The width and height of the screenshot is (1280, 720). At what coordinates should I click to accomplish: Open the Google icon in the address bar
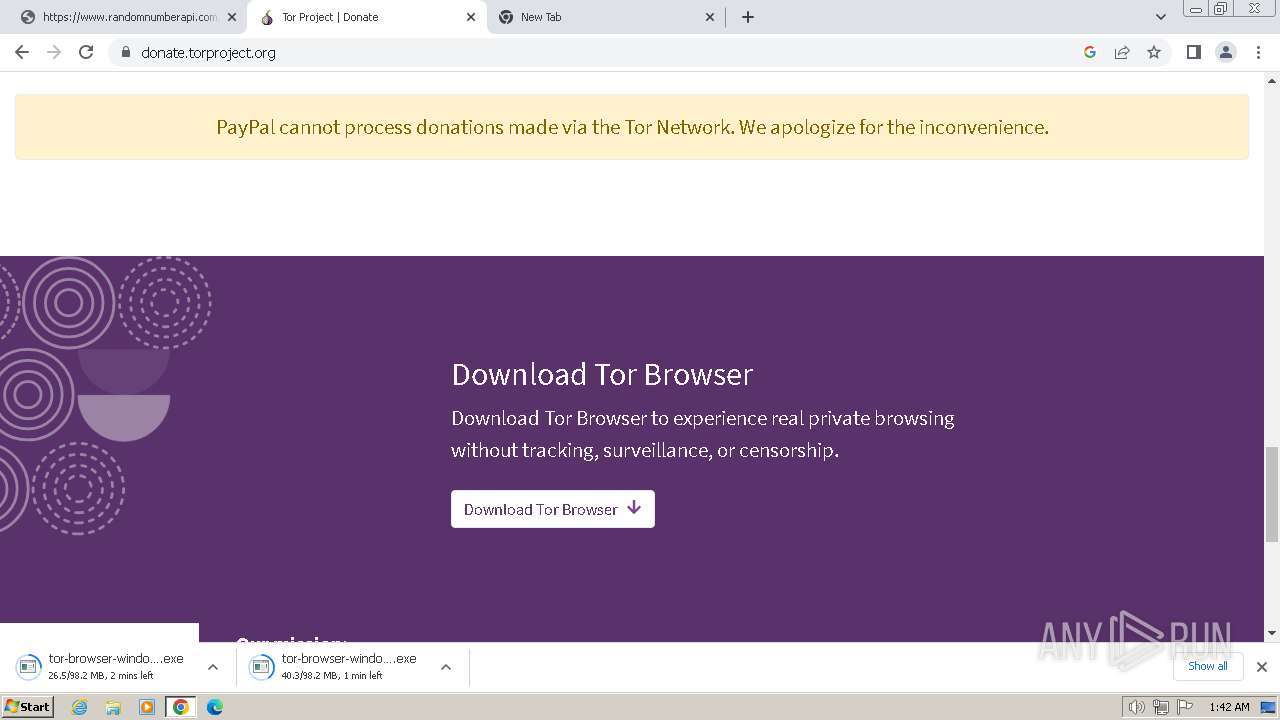1090,52
